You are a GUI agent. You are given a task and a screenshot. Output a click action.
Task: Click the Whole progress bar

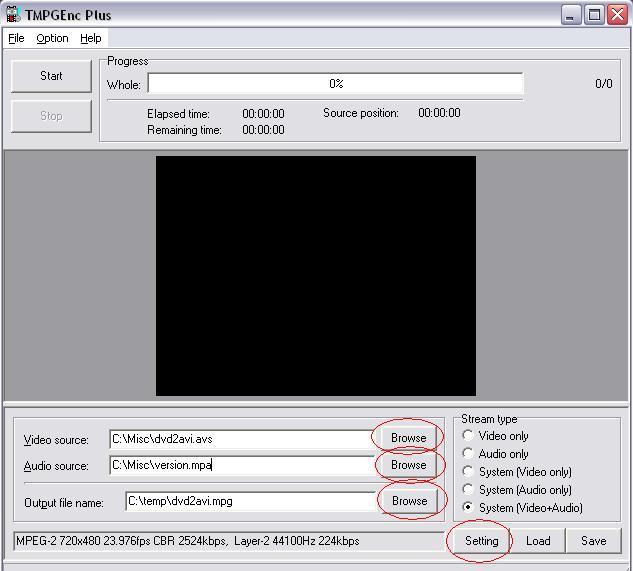pos(335,84)
